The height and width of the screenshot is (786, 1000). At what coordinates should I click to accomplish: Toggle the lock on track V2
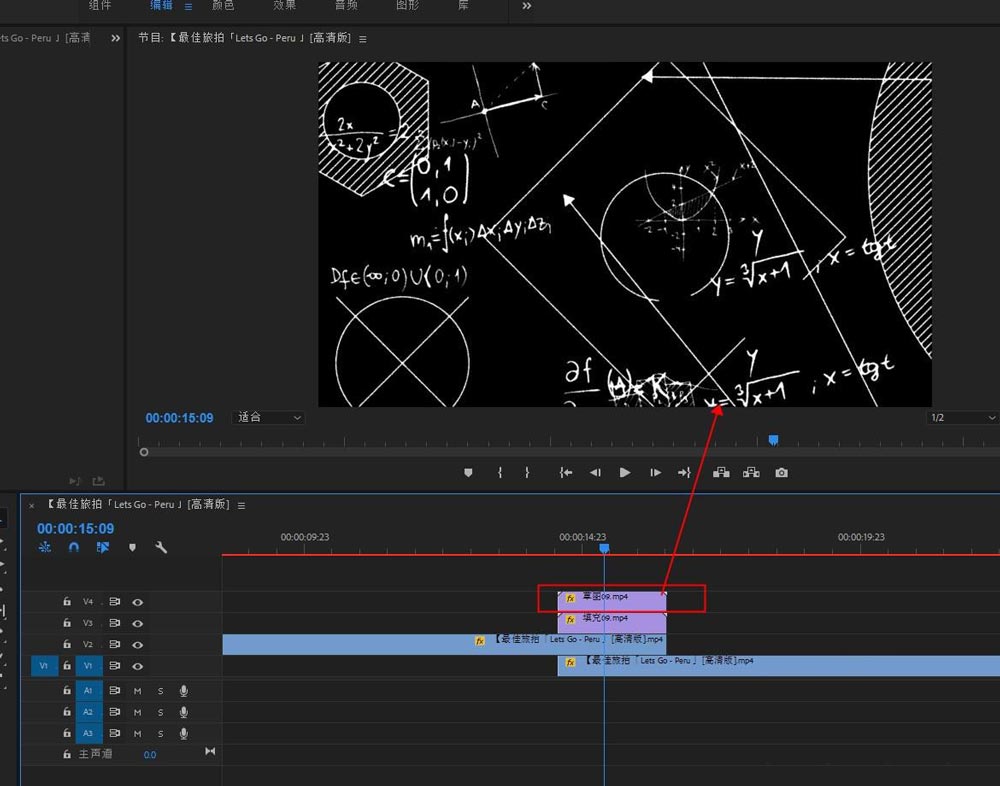pos(67,645)
